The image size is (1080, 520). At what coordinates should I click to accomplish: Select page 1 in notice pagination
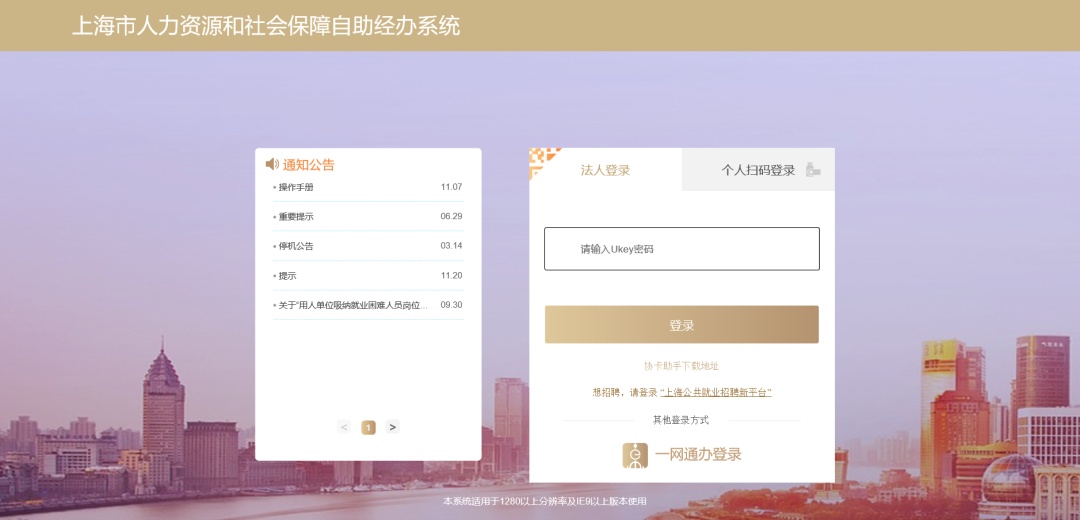368,427
